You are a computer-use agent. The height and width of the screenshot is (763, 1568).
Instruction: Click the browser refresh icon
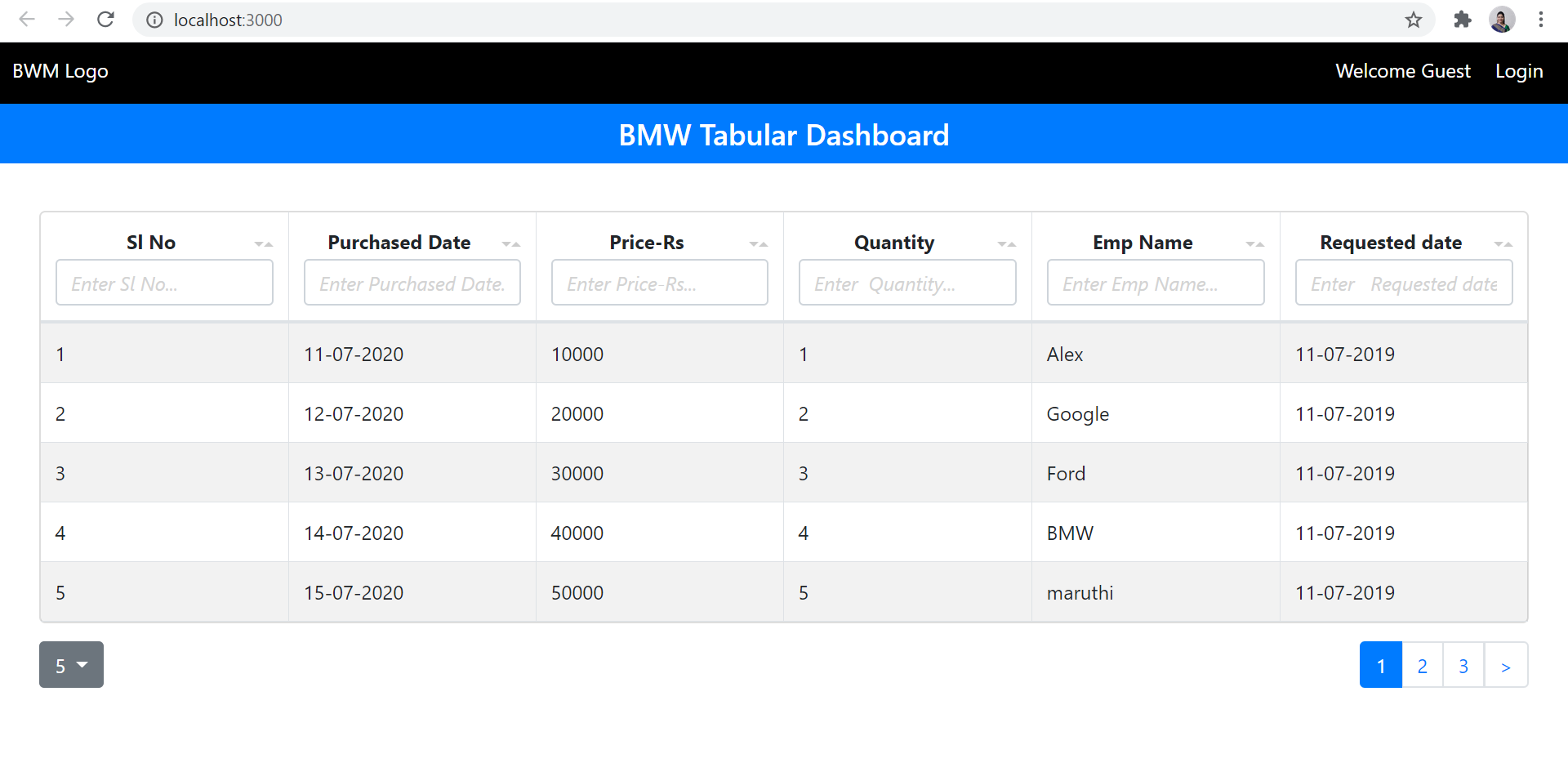tap(105, 20)
